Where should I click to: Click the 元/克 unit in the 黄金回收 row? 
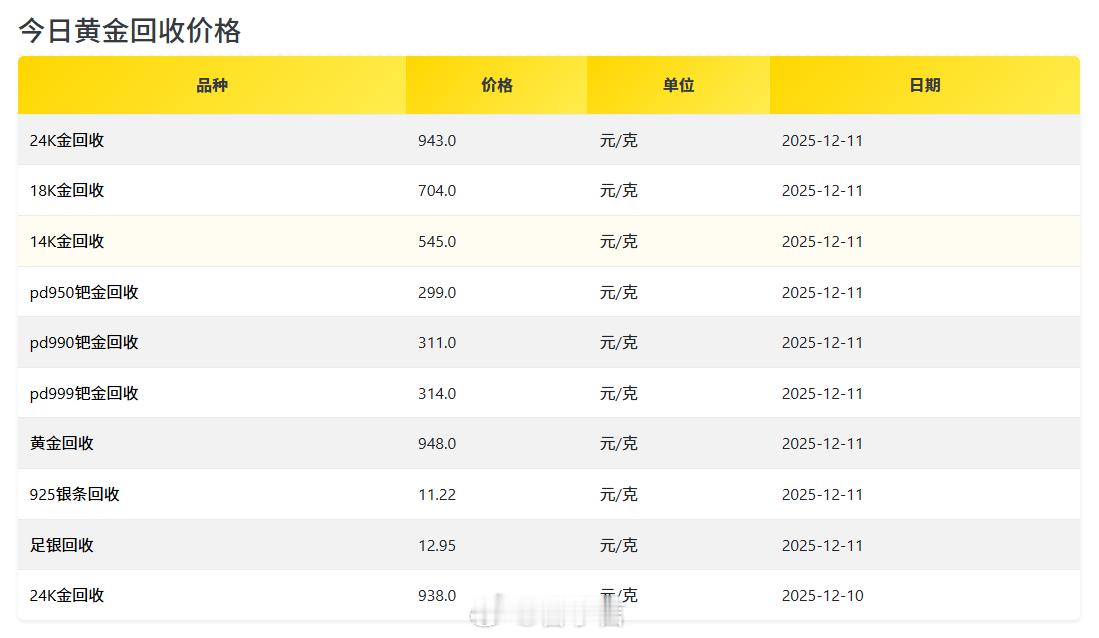point(618,444)
